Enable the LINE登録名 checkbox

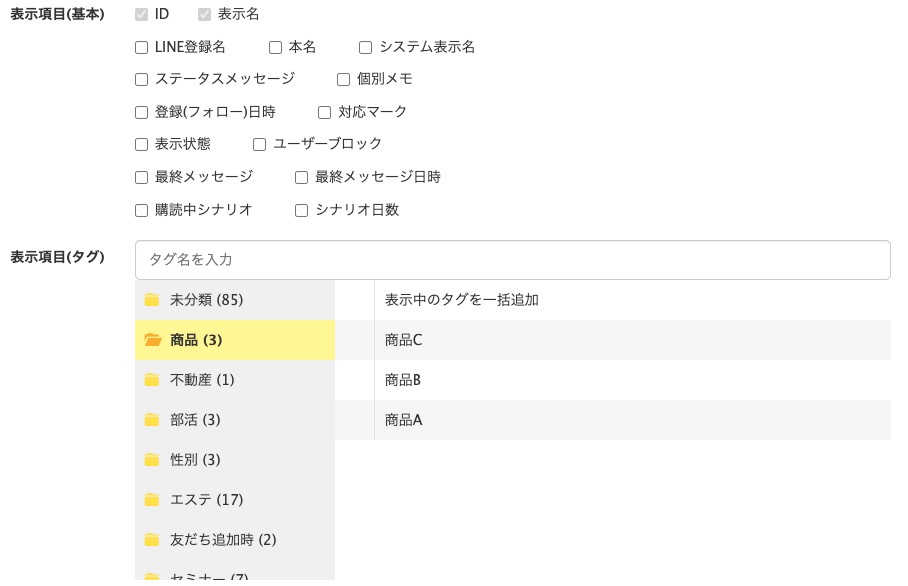[x=141, y=47]
